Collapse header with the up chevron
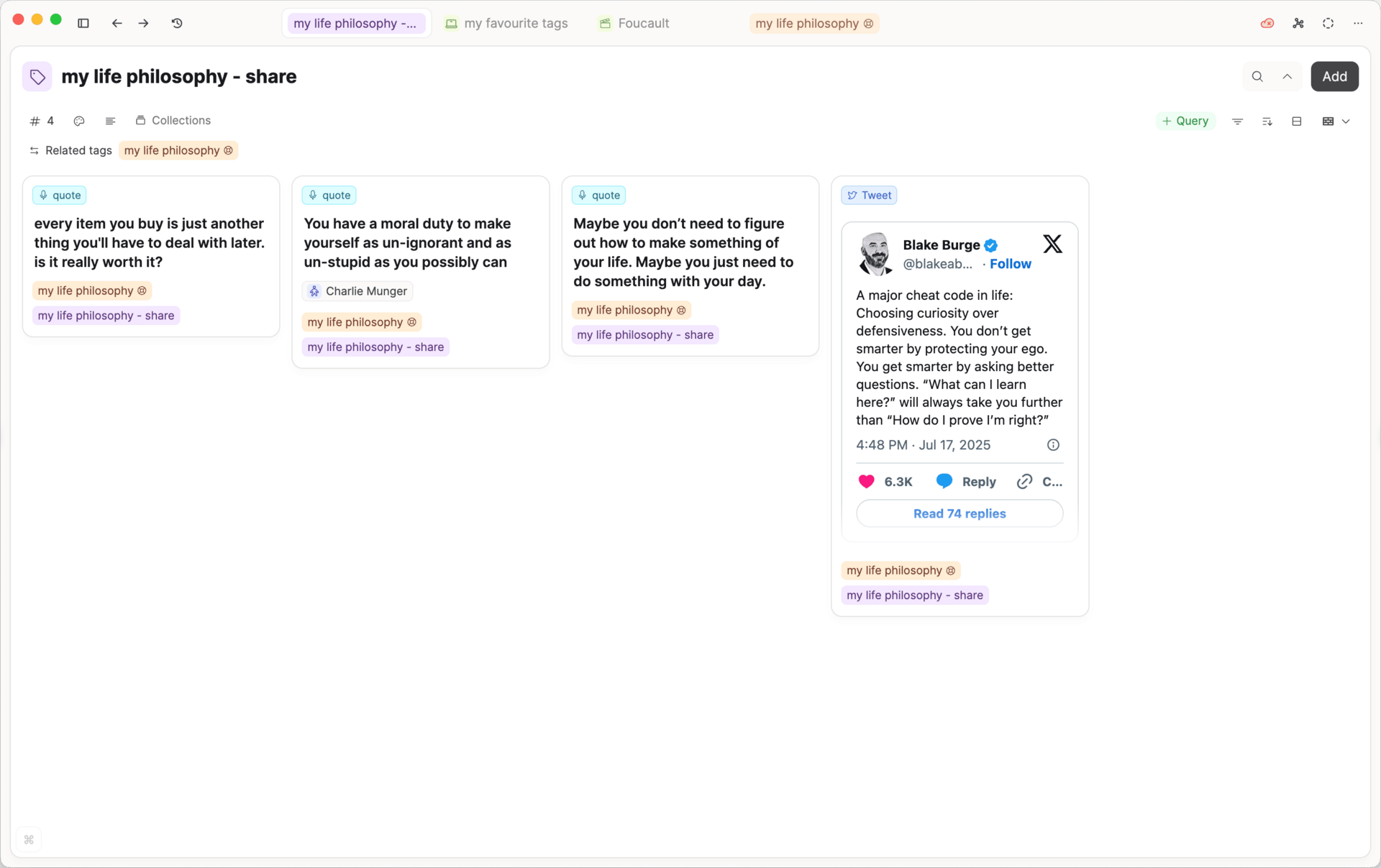The image size is (1381, 868). pos(1287,76)
